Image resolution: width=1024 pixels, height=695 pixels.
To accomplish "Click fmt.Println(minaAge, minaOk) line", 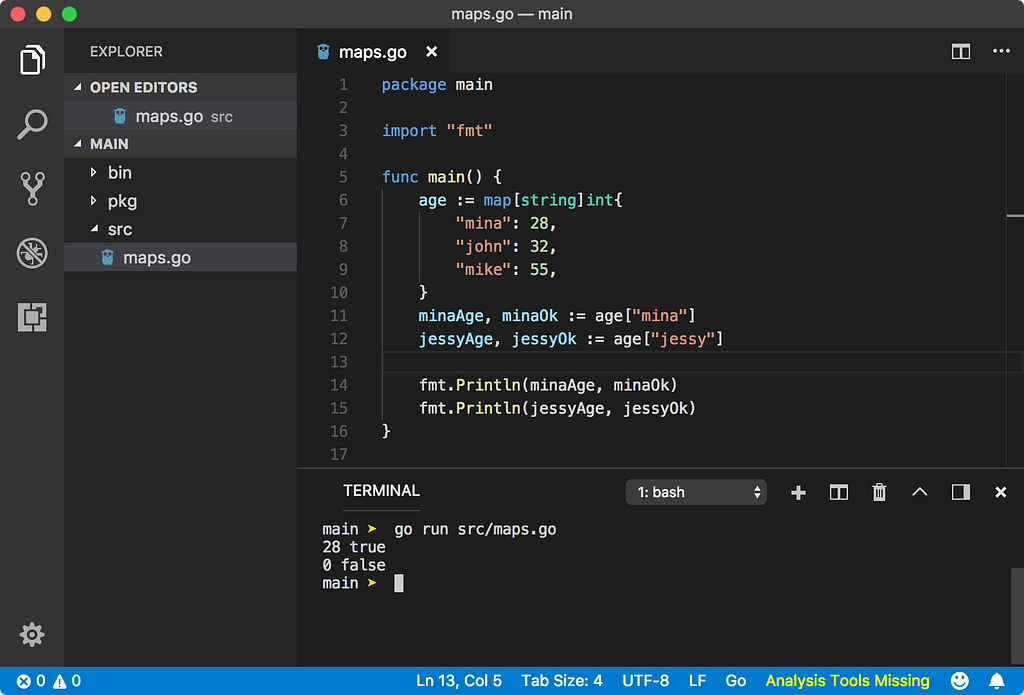I will [x=548, y=385].
